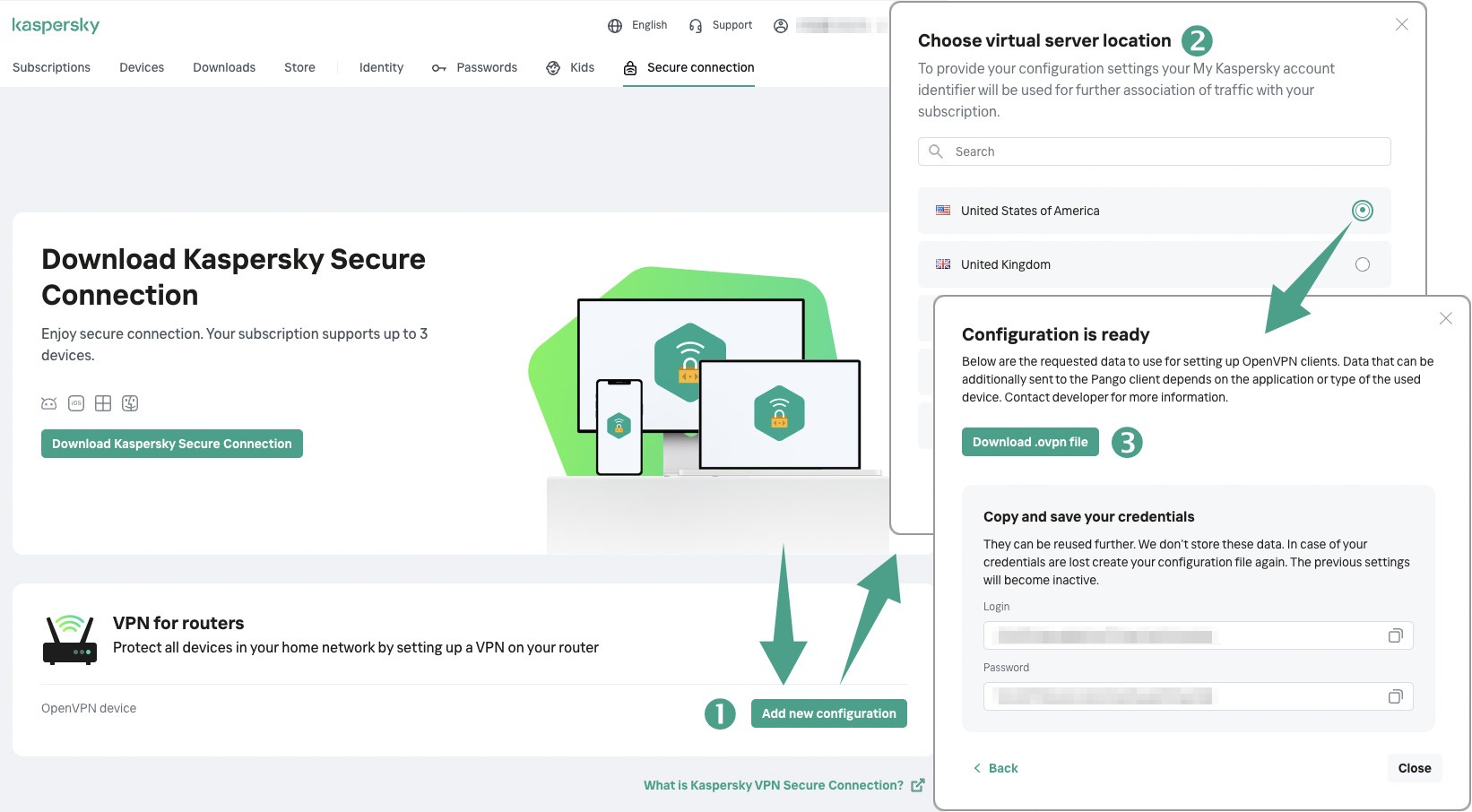
Task: Click the Password credentials field
Action: tap(1199, 696)
